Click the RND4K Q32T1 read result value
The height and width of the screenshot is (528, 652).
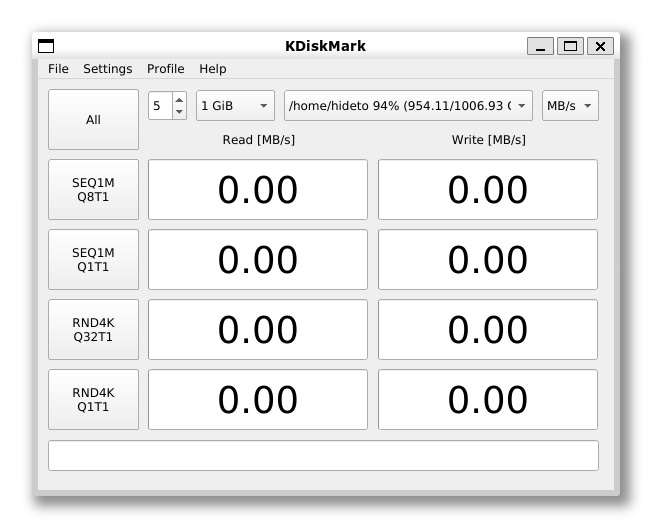pyautogui.click(x=258, y=329)
